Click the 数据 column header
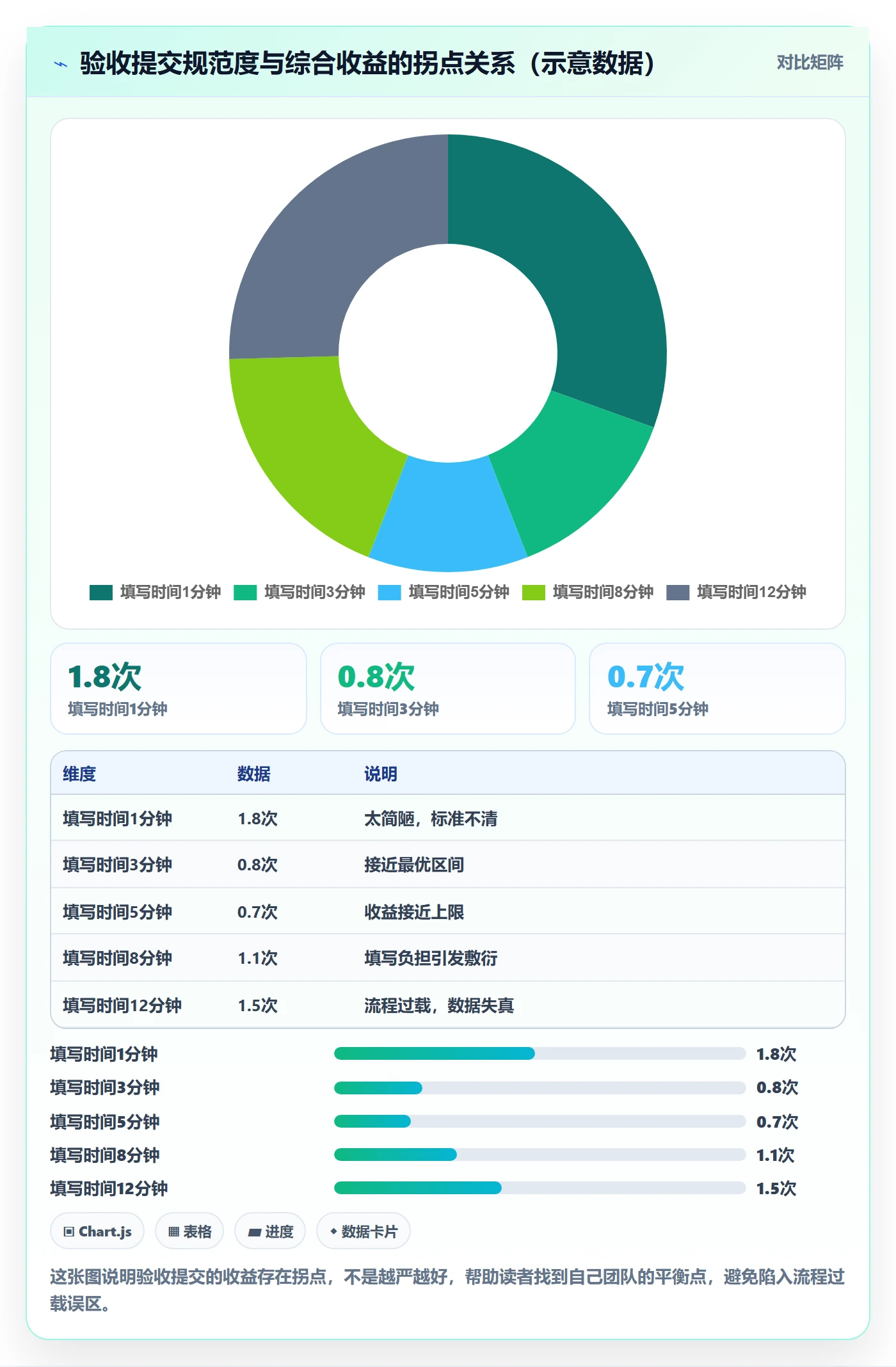 coord(254,774)
